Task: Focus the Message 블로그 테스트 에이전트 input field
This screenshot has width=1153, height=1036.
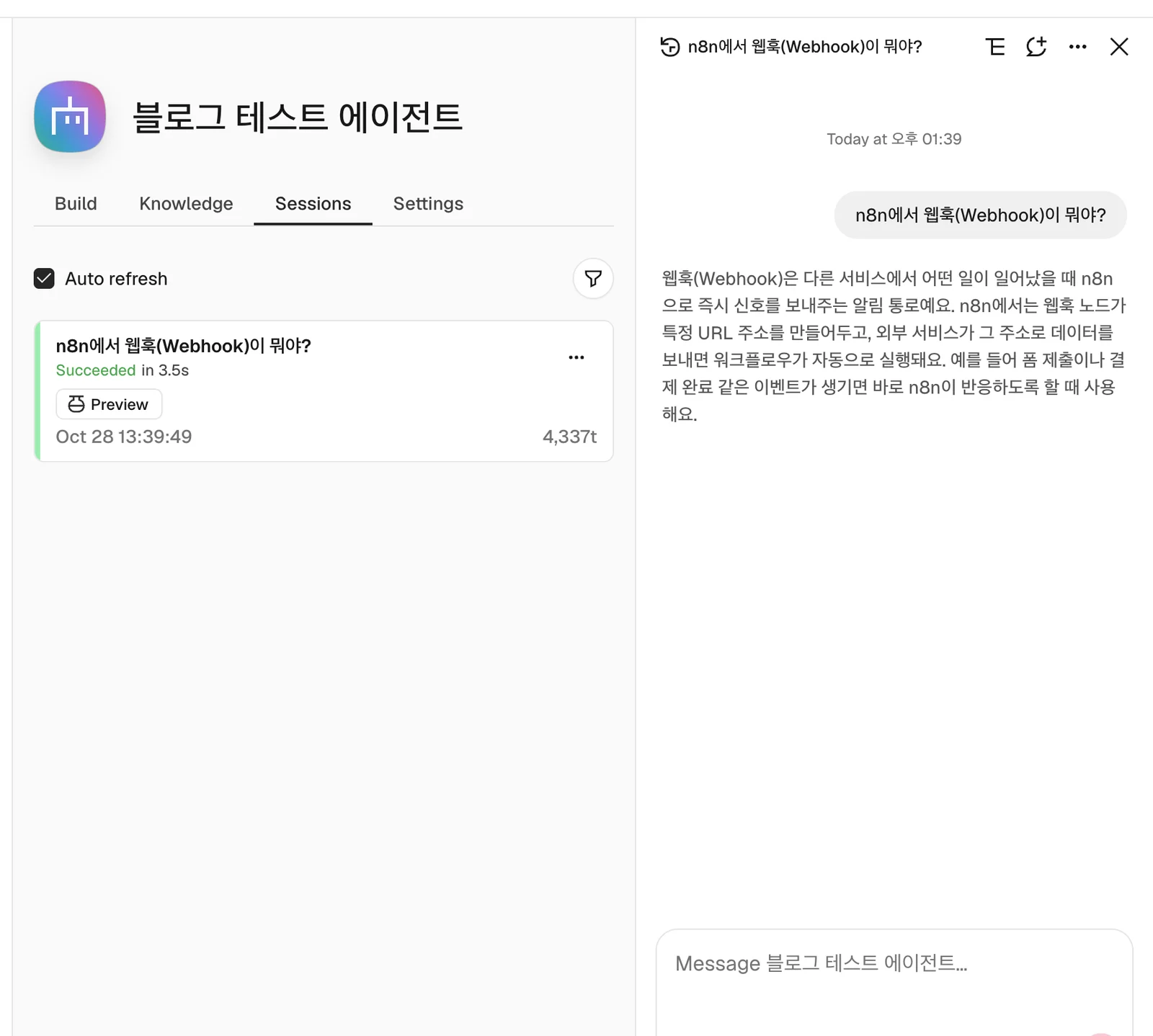Action: pyautogui.click(x=894, y=981)
